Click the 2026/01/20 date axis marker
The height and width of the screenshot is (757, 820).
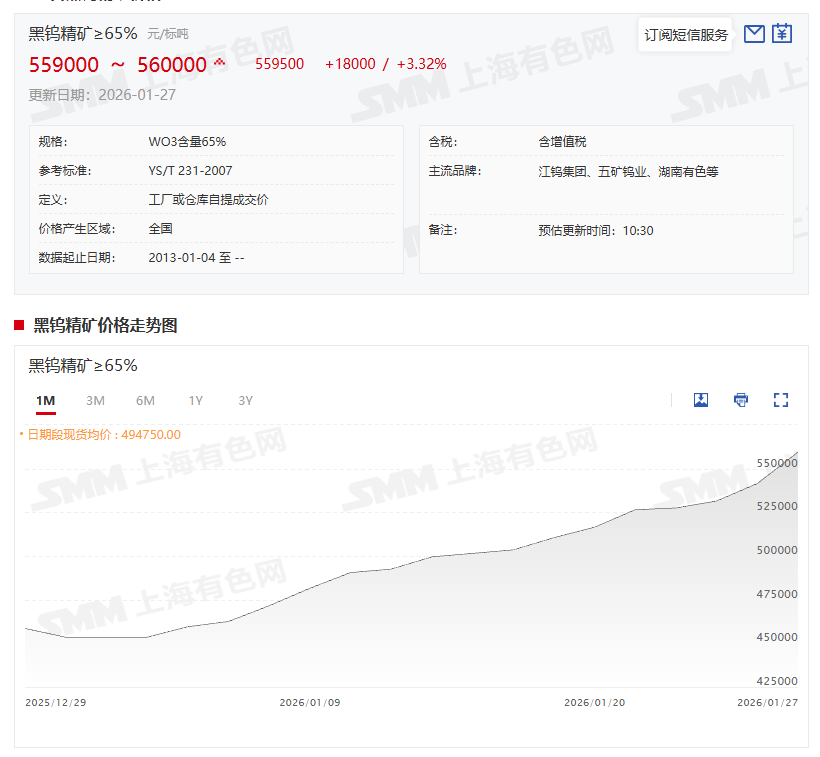(x=595, y=702)
